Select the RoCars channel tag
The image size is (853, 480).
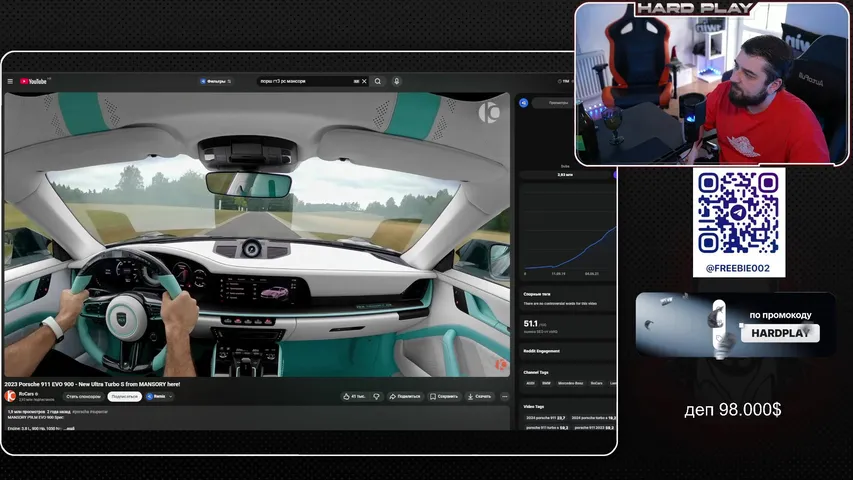tap(597, 383)
